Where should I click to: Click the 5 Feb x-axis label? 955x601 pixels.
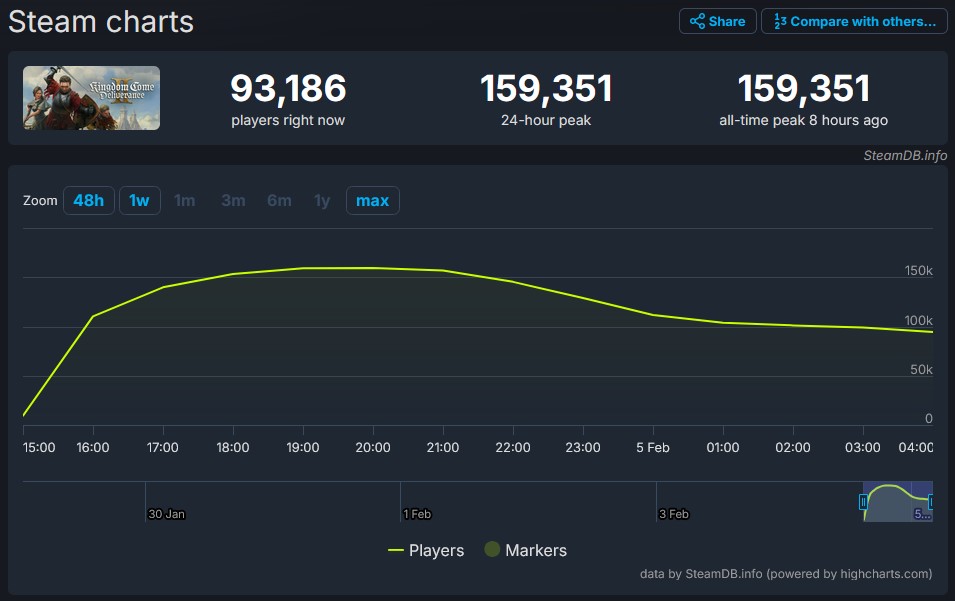click(653, 448)
